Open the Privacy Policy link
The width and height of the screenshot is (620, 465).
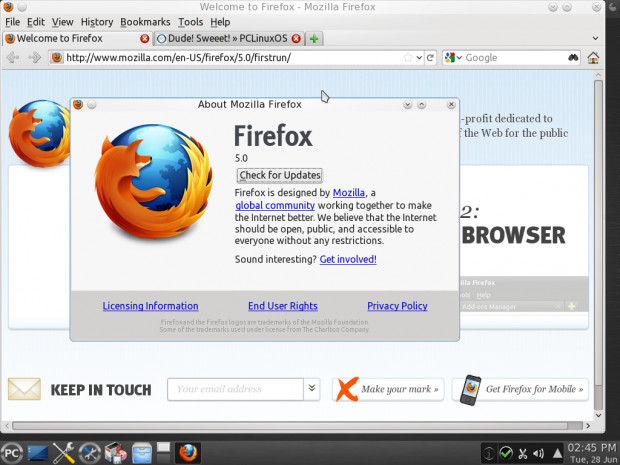[x=397, y=306]
